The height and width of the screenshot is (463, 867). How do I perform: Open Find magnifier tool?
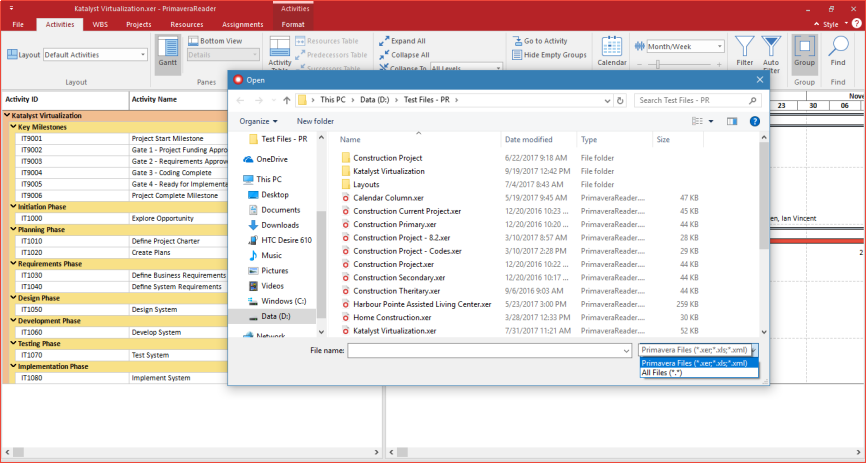tap(838, 51)
